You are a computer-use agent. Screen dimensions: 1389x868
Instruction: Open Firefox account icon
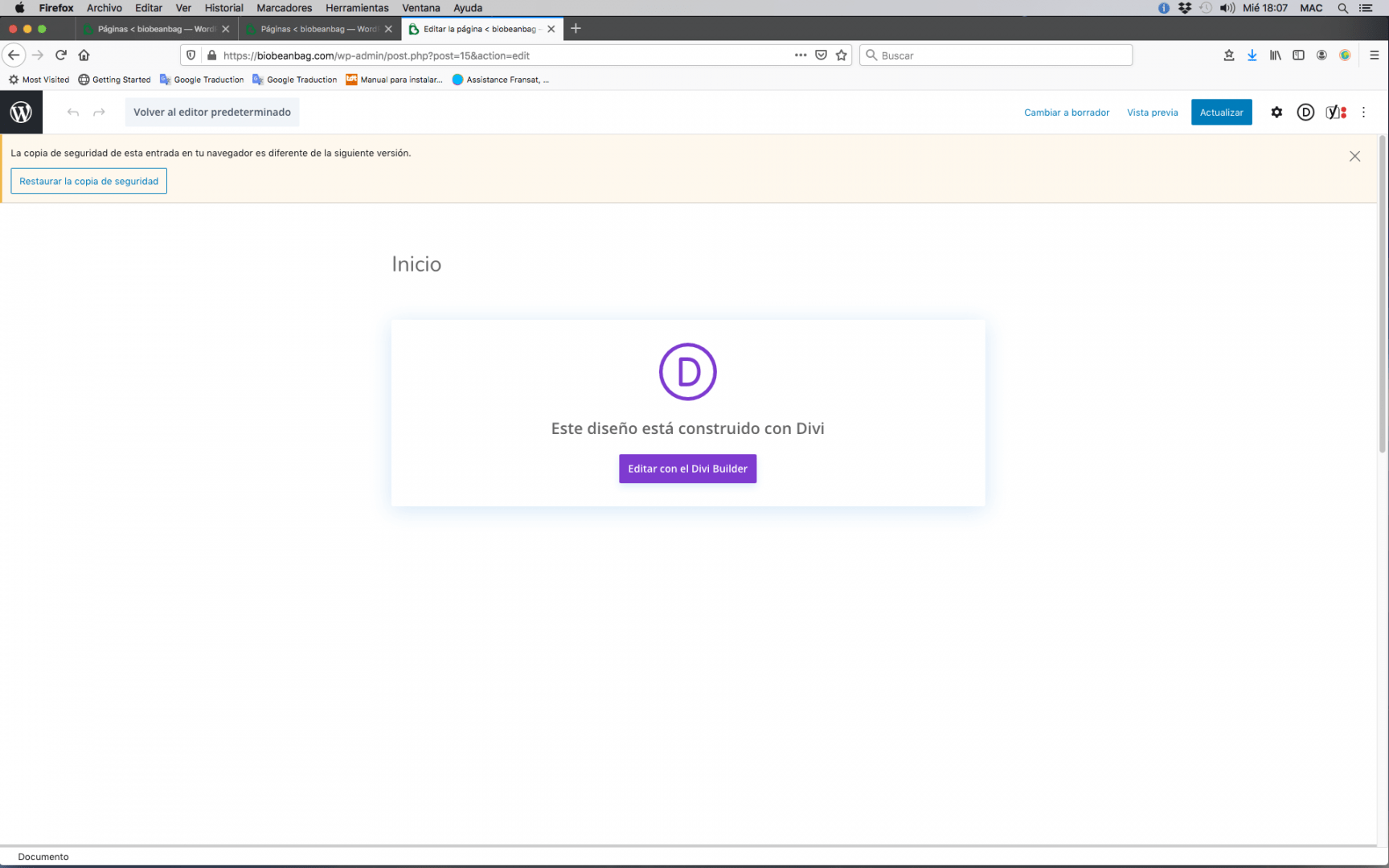[x=1321, y=55]
